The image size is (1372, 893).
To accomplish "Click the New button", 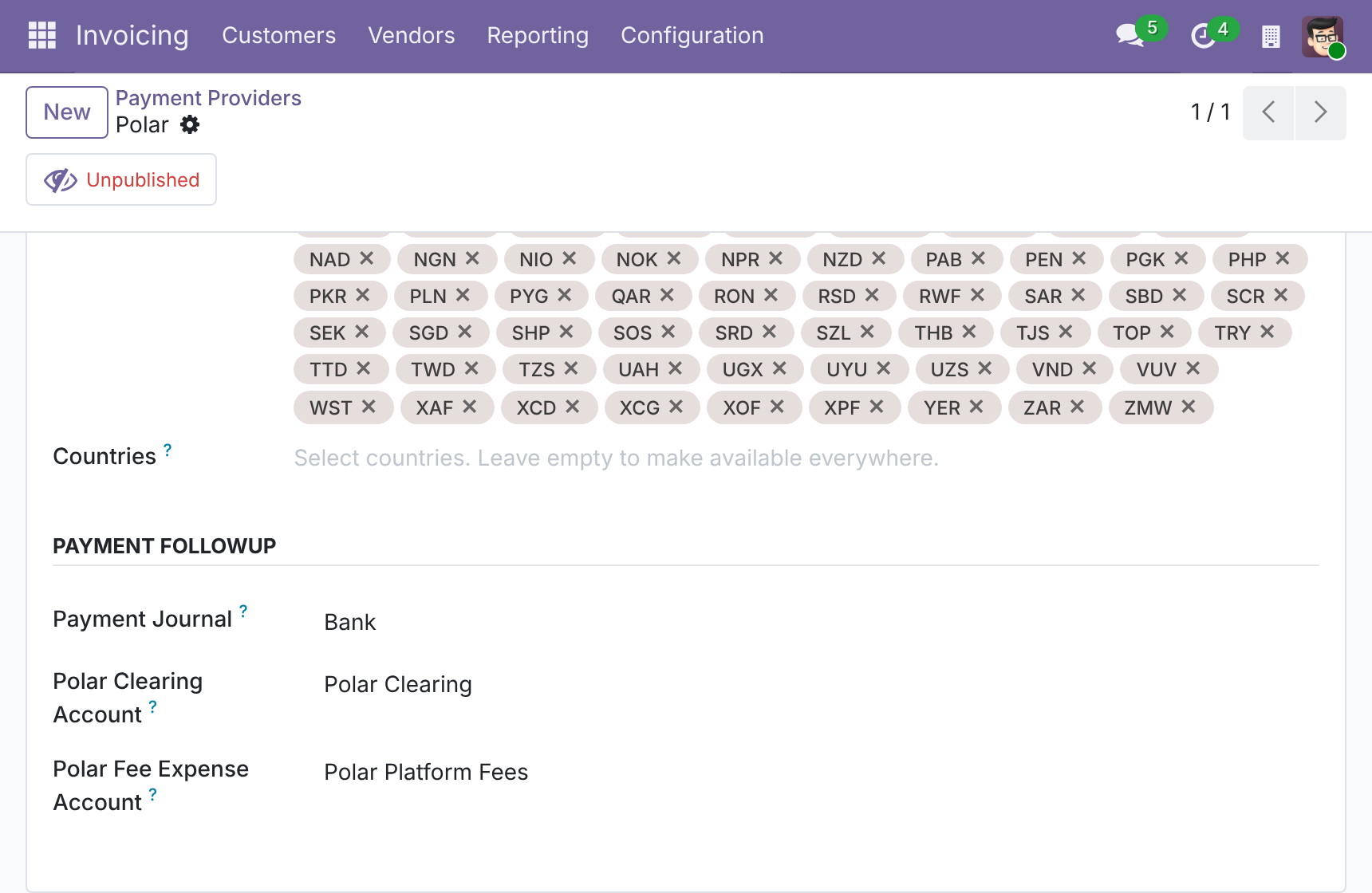I will pos(67,112).
